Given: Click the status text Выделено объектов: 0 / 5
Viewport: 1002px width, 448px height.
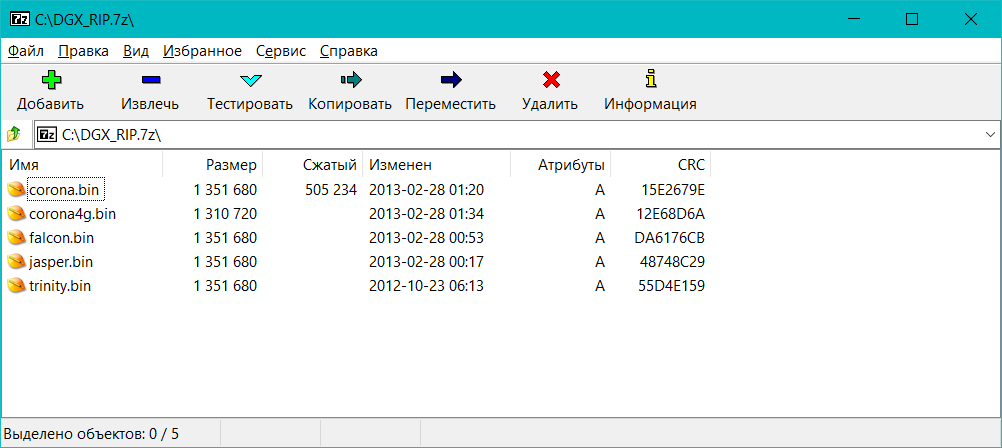Looking at the screenshot, I should point(92,435).
